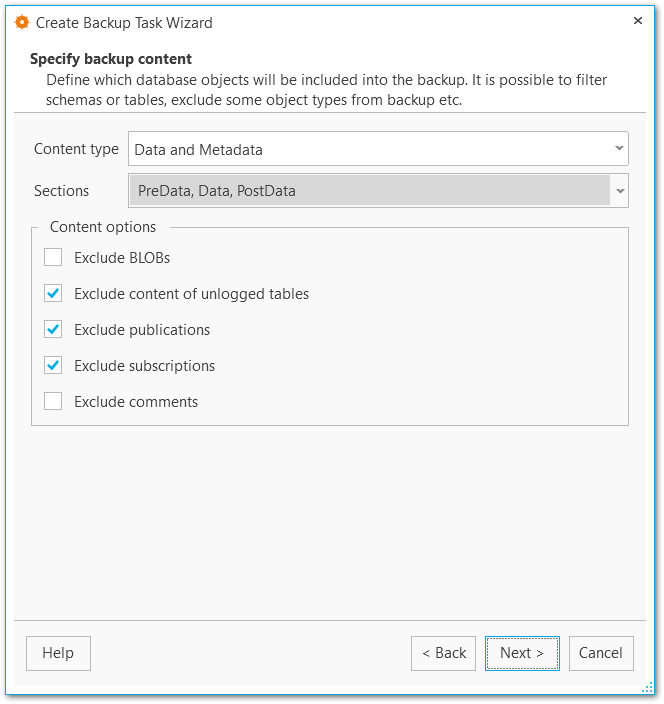Expand the Content type dropdown arrow
The image size is (664, 704).
(619, 150)
